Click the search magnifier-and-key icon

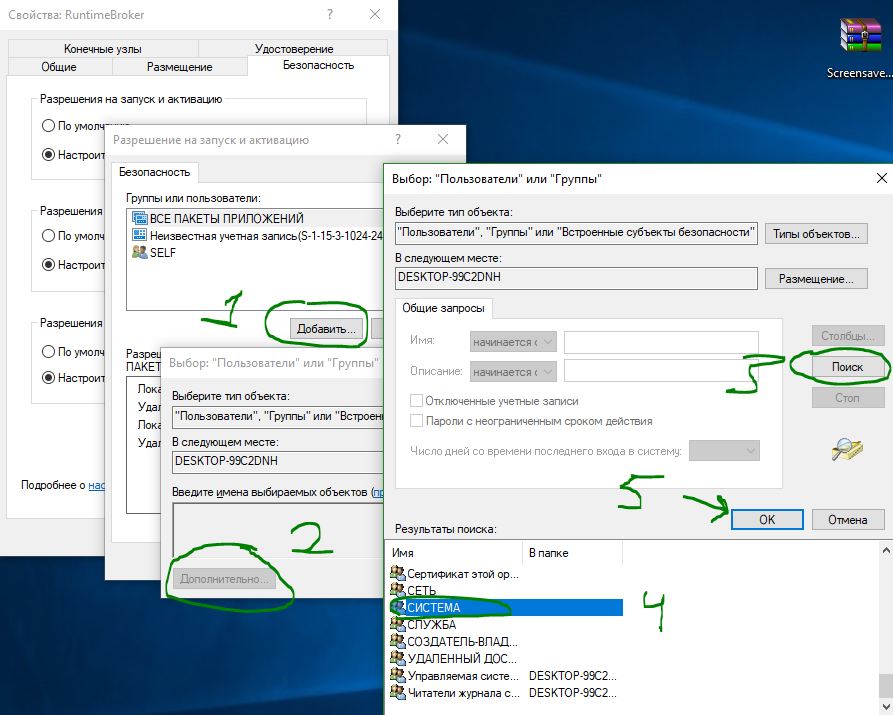[x=847, y=449]
